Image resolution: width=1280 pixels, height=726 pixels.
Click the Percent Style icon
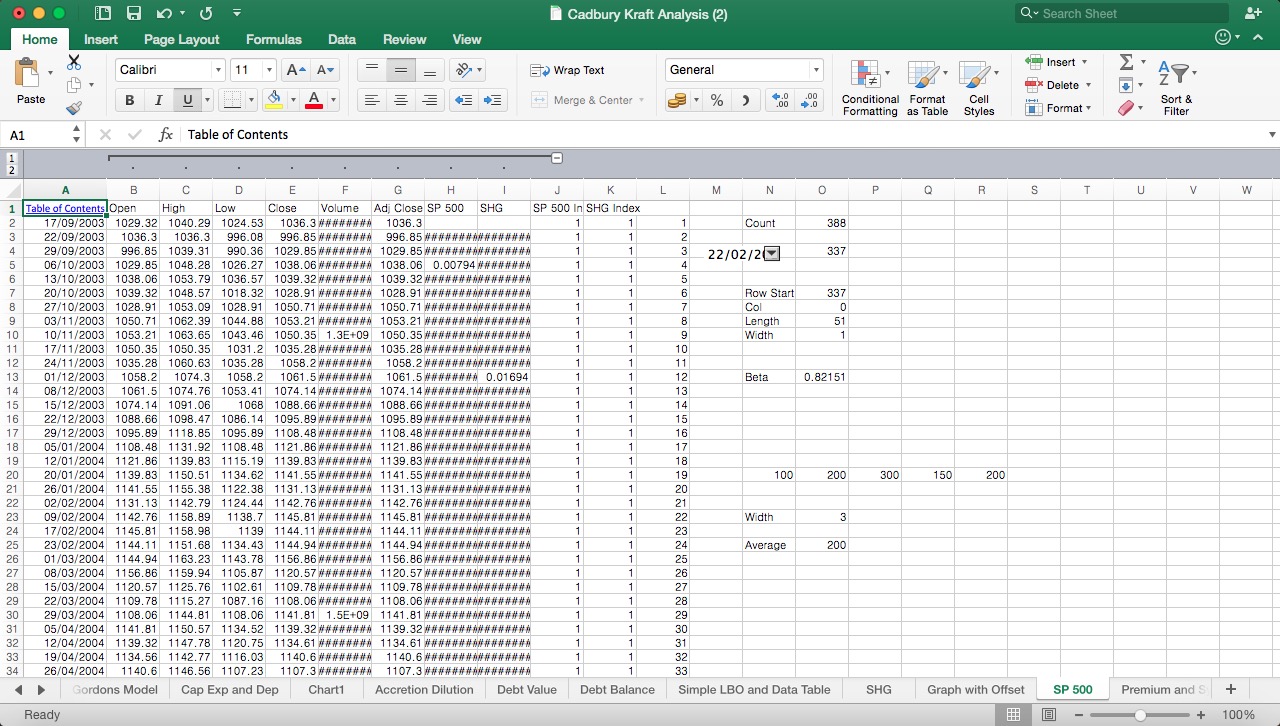(716, 100)
